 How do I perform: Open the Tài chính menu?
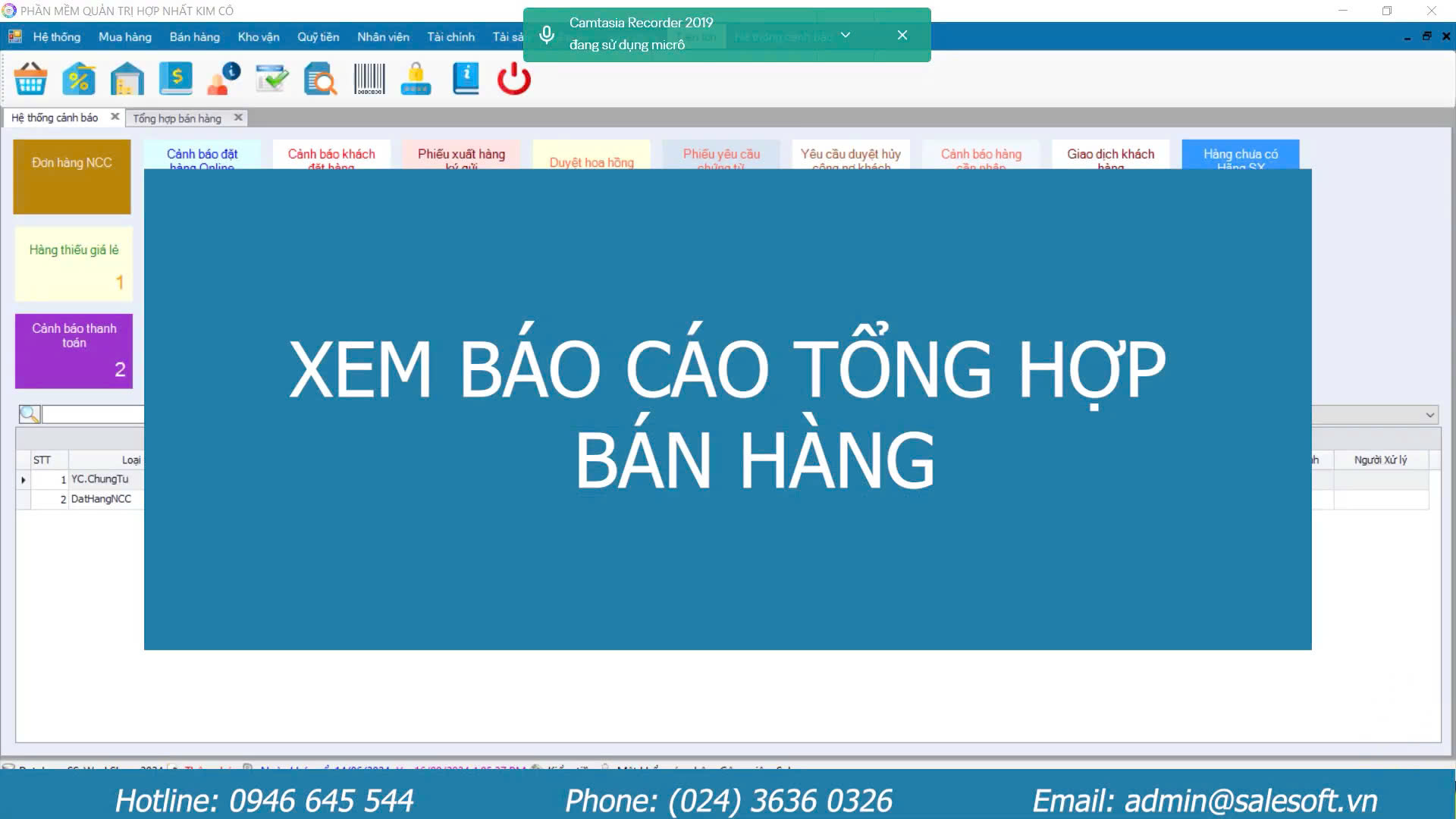(x=450, y=36)
